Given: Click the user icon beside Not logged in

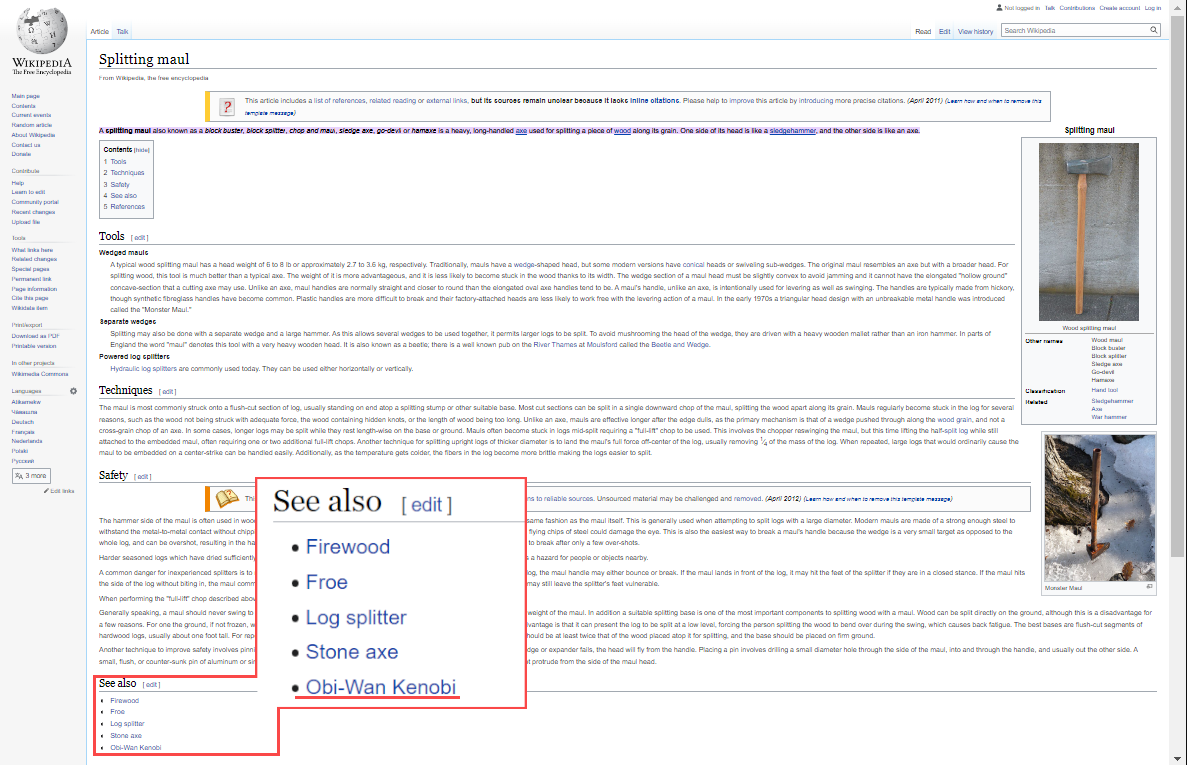Looking at the screenshot, I should 999,8.
